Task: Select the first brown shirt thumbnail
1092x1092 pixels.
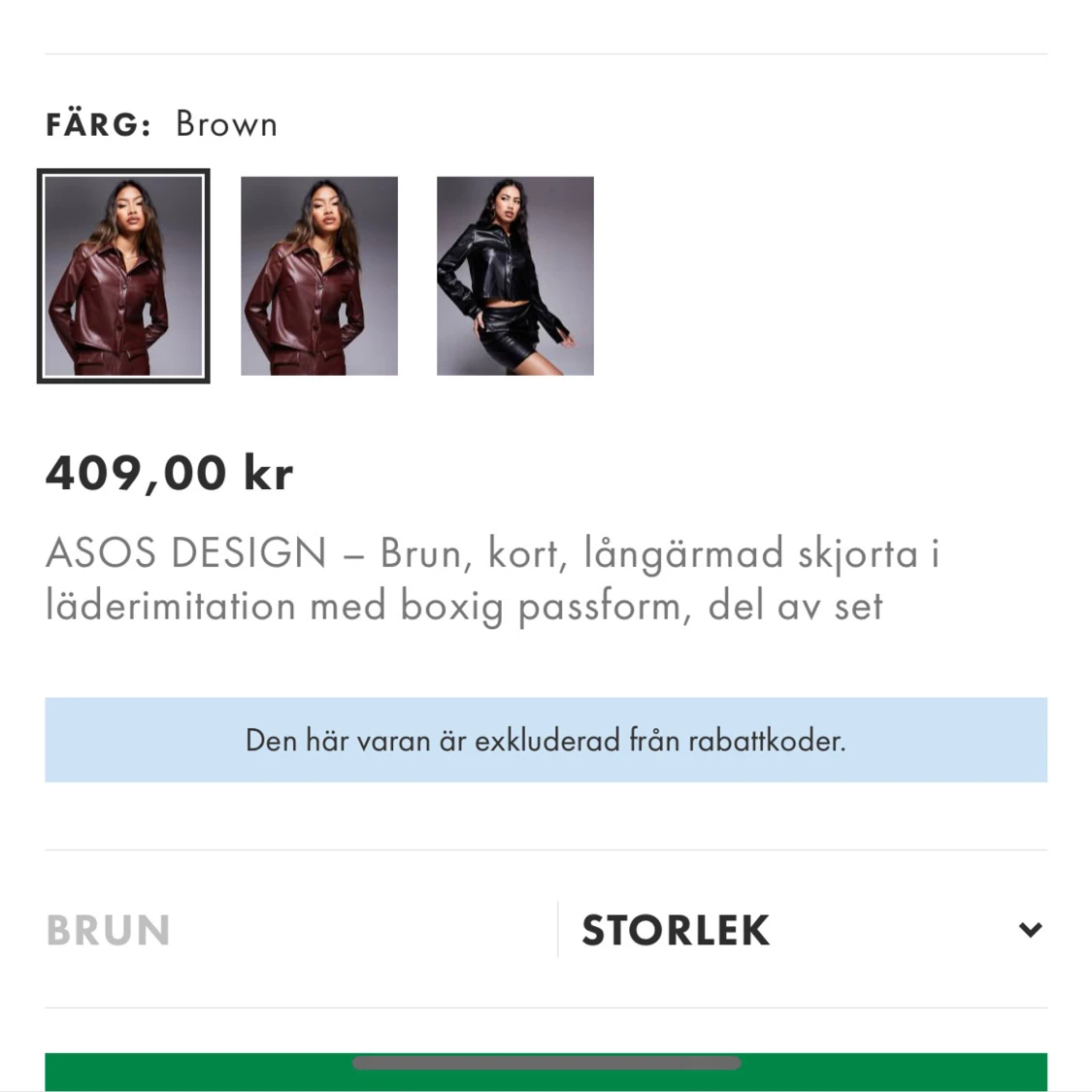Action: (x=123, y=276)
